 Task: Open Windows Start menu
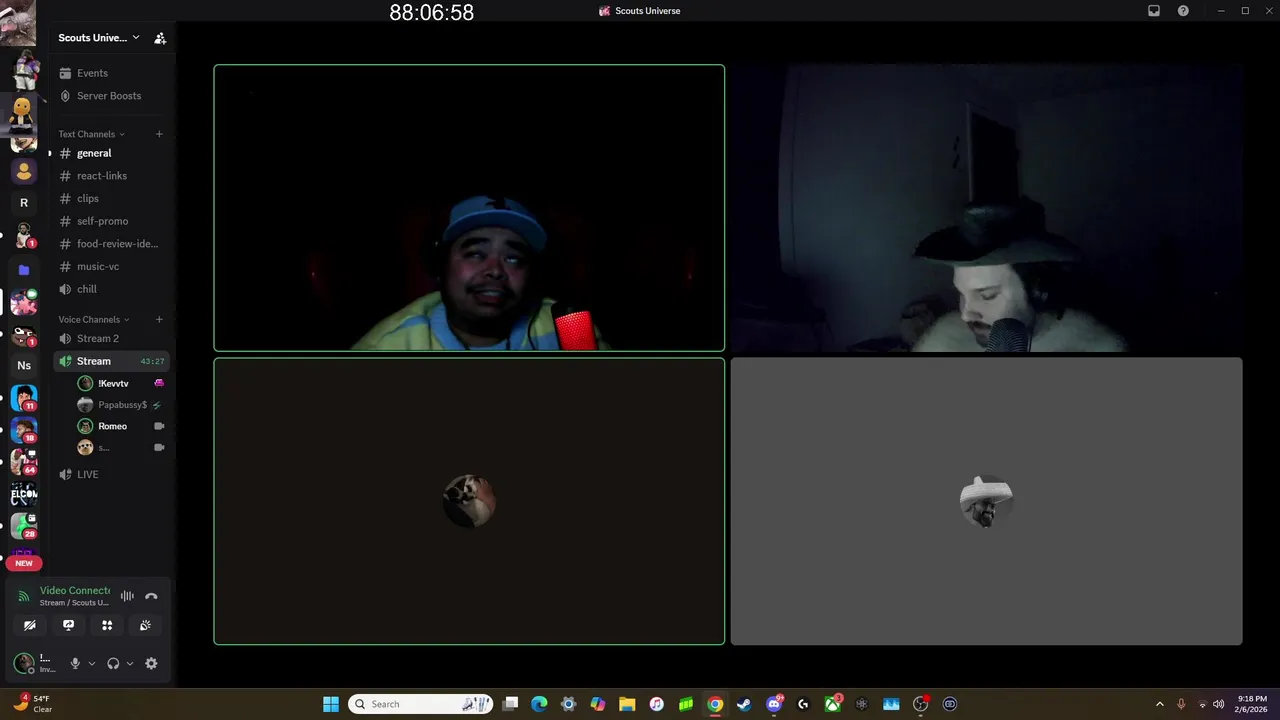(331, 704)
